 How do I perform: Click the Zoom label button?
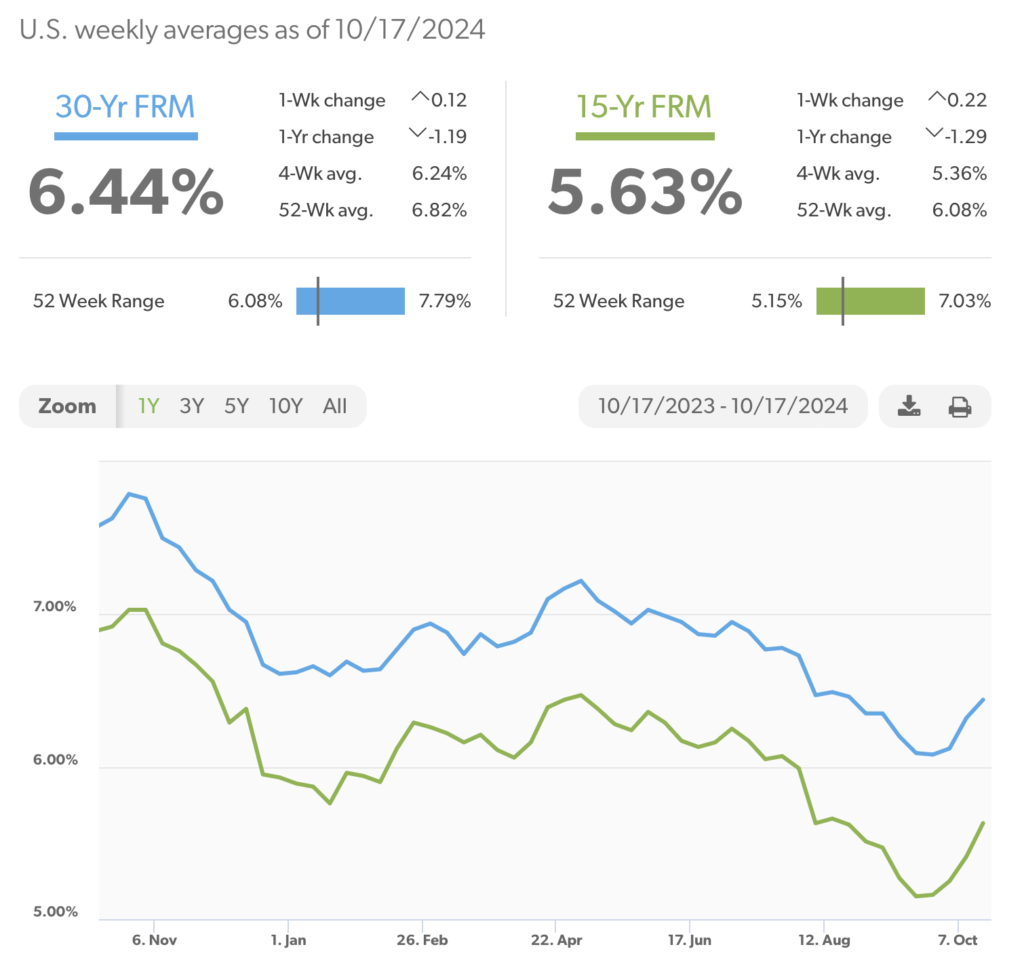click(68, 406)
